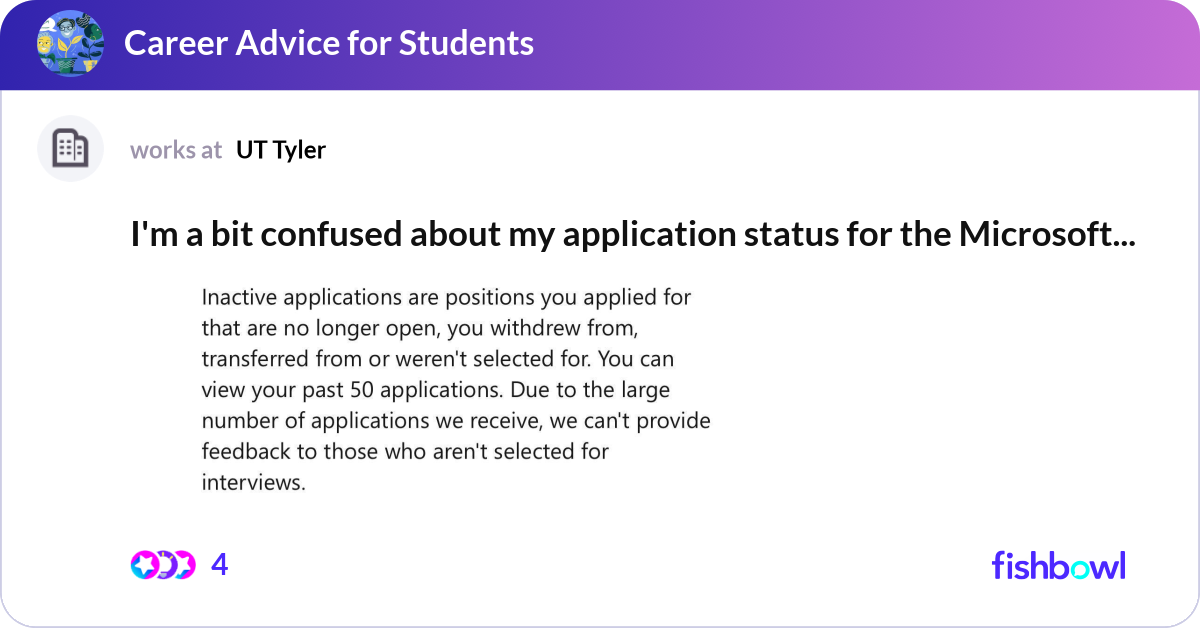Screen dimensions: 1200x628
Task: Open the Career Advice bowl avatar
Action: (x=70, y=43)
